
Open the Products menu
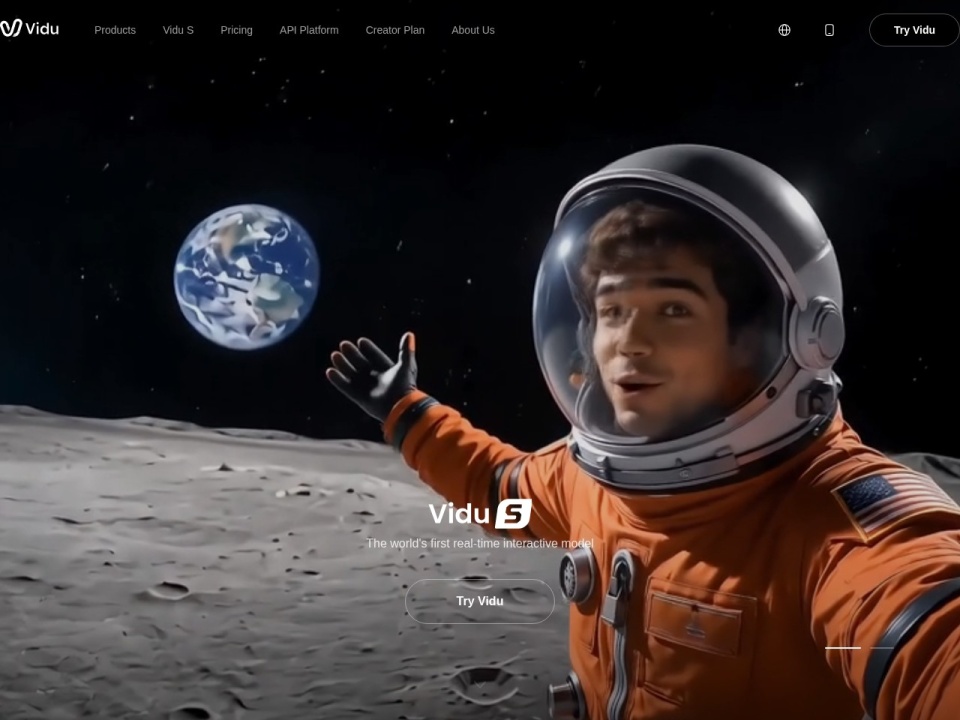115,30
